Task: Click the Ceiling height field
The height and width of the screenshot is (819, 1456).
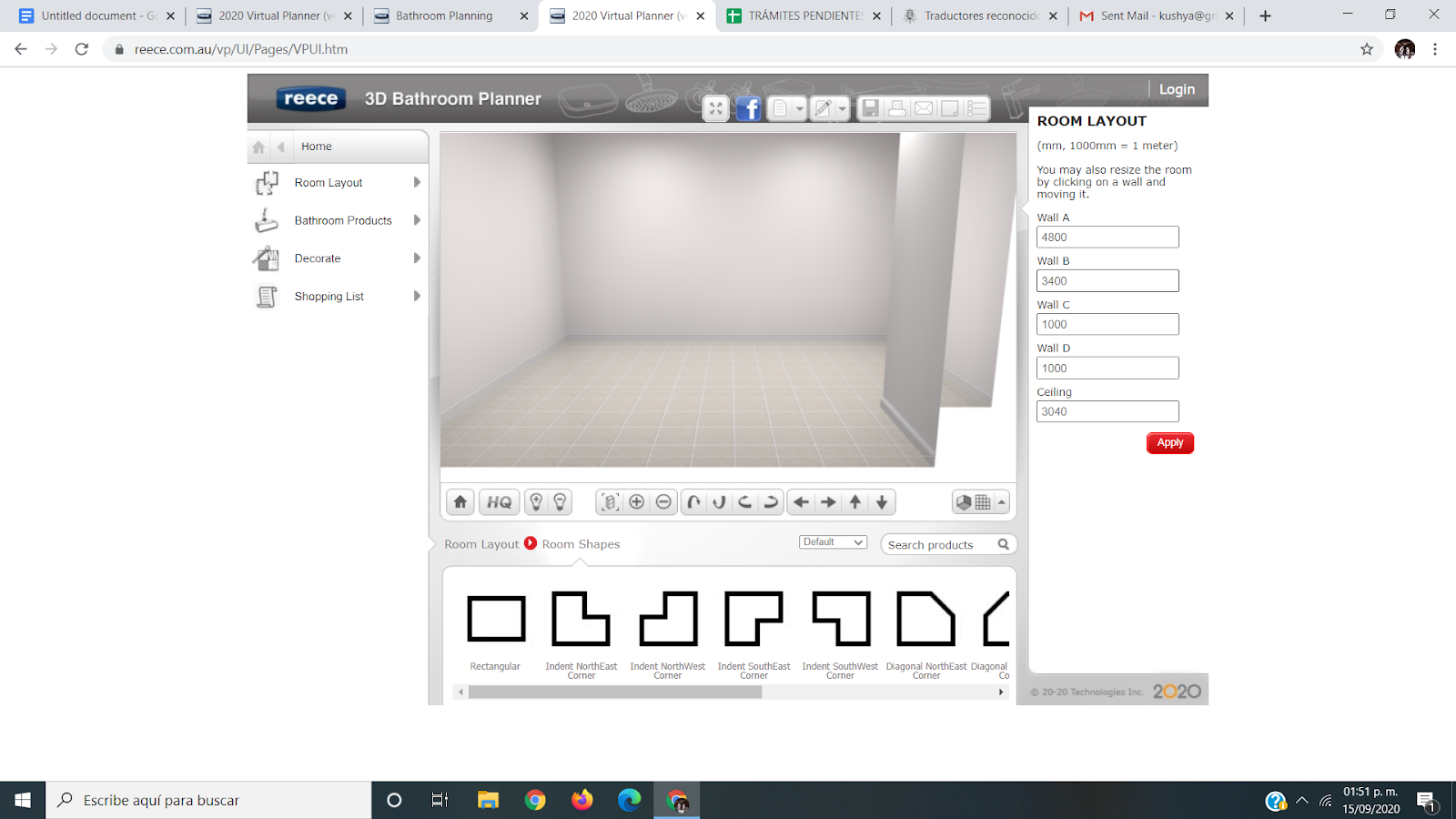Action: click(1107, 412)
